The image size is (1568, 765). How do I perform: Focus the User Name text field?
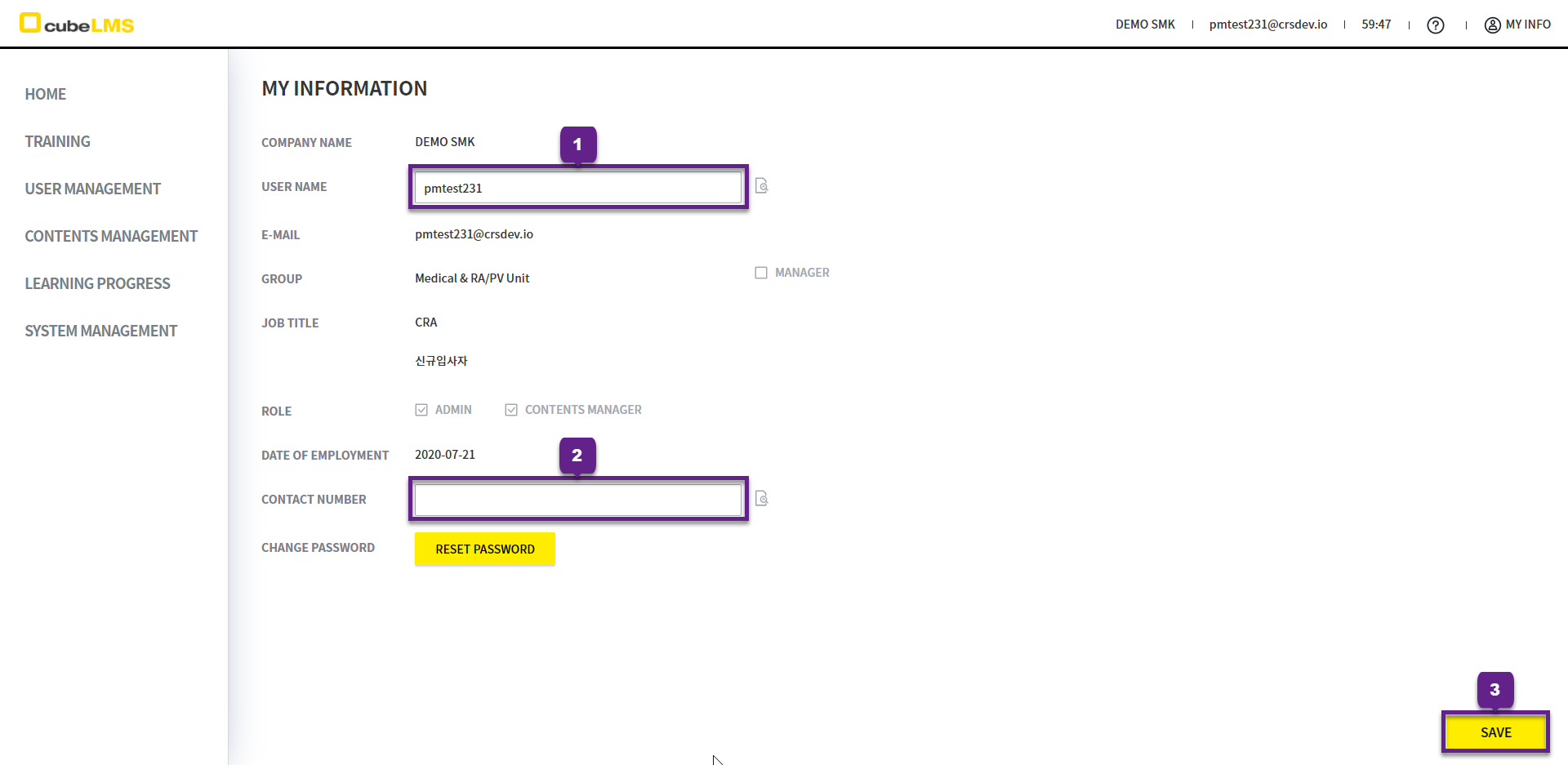(x=577, y=188)
